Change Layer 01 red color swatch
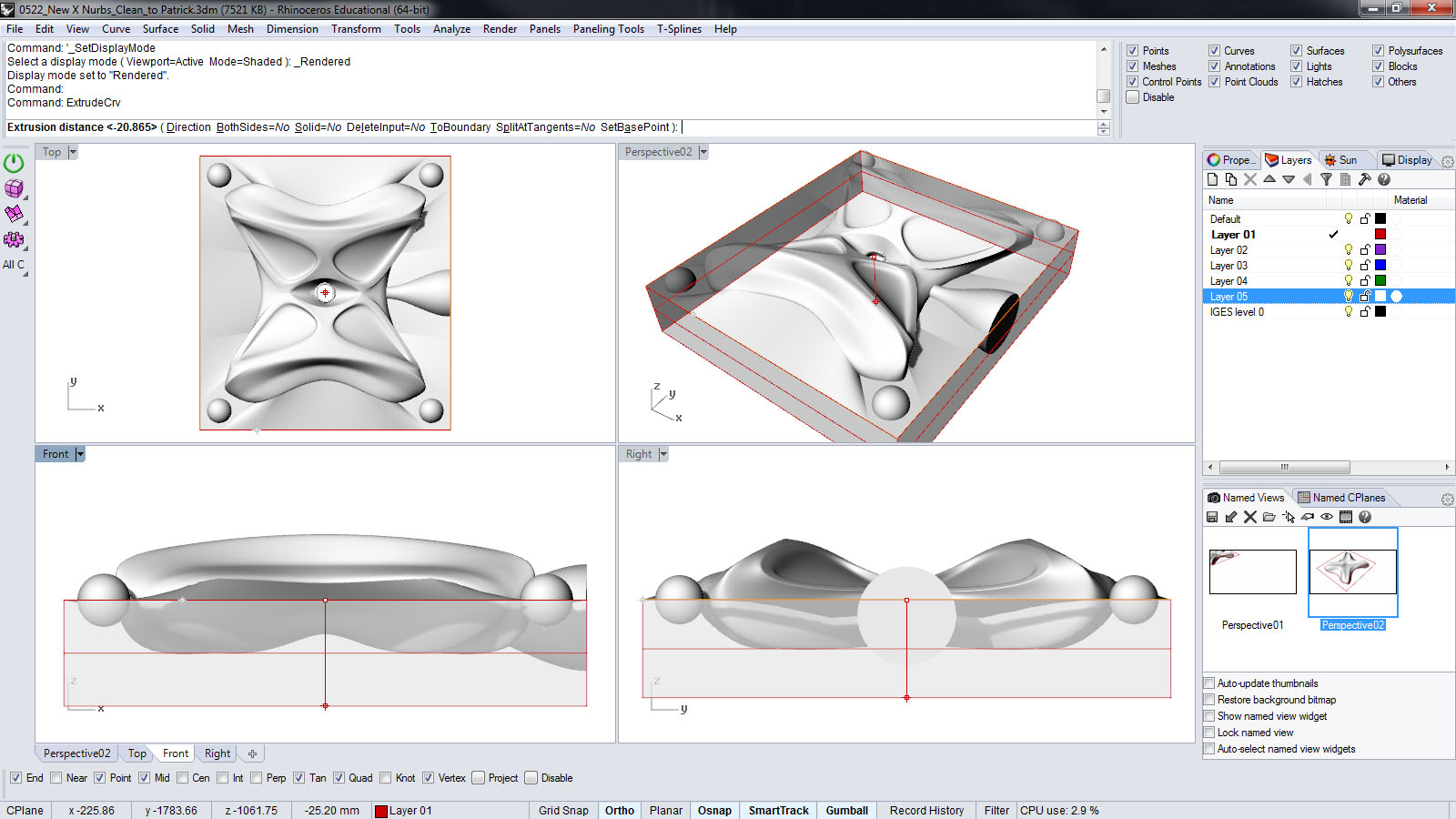The image size is (1456, 819). [x=1380, y=234]
